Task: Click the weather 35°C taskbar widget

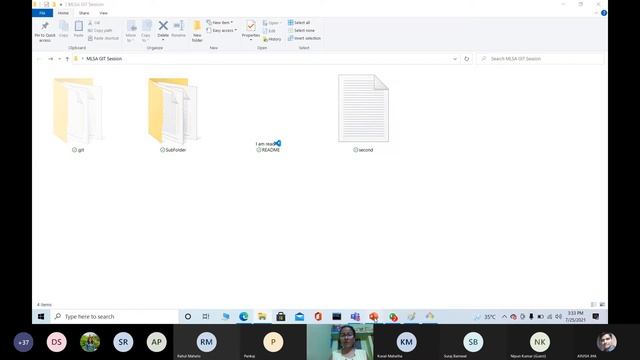Action: coord(485,316)
